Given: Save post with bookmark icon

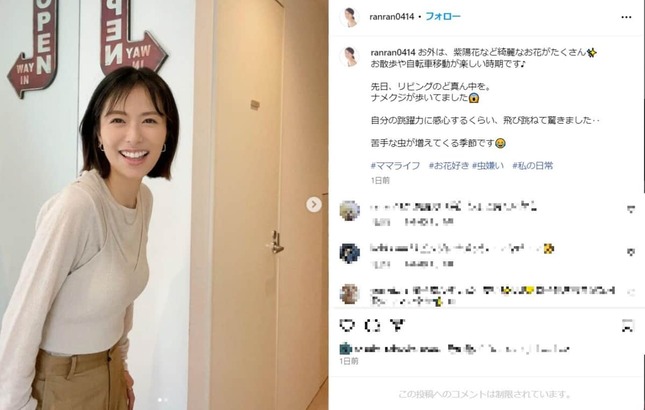Looking at the screenshot, I should [x=627, y=326].
